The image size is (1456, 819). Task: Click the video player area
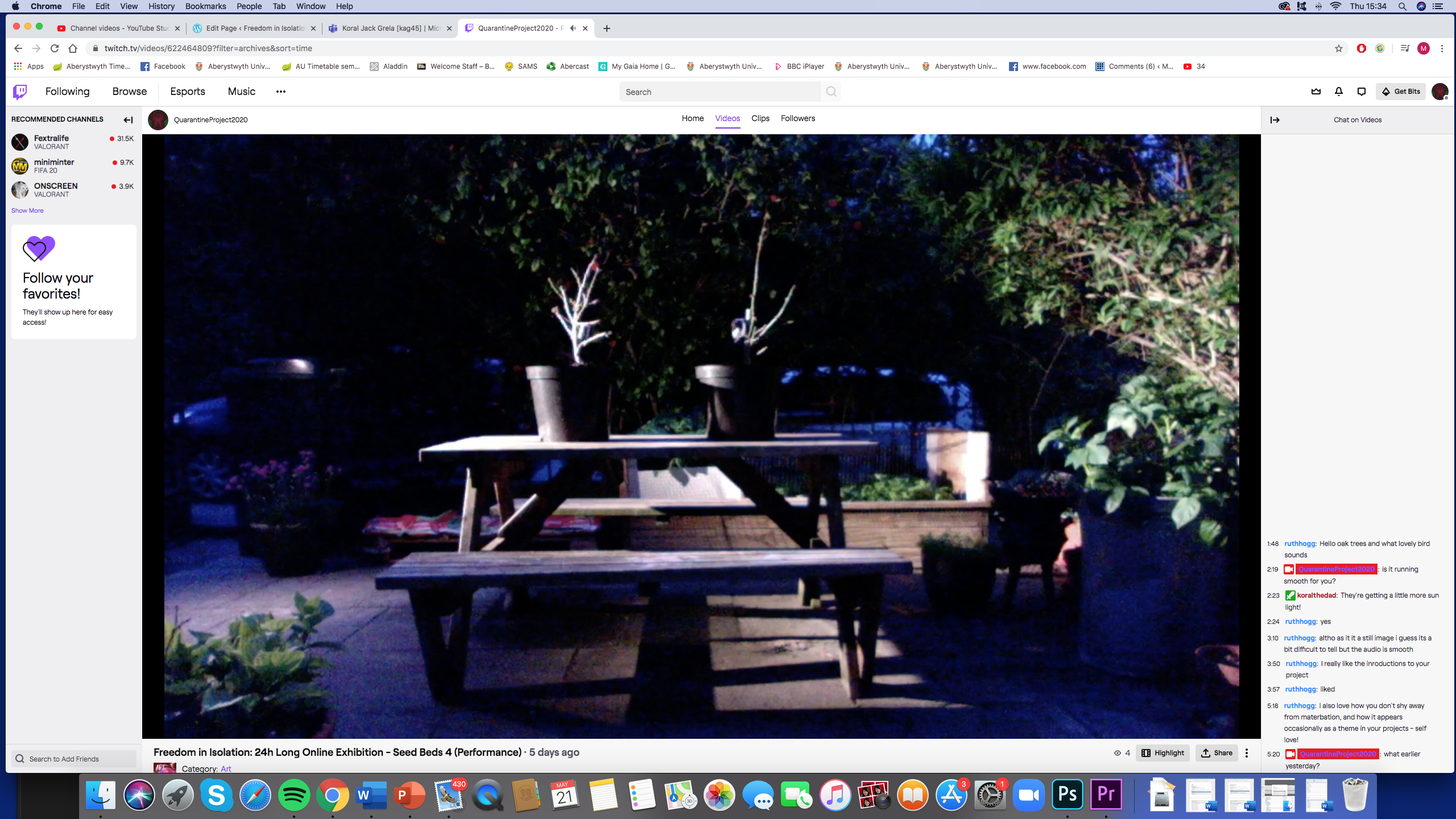[701, 436]
